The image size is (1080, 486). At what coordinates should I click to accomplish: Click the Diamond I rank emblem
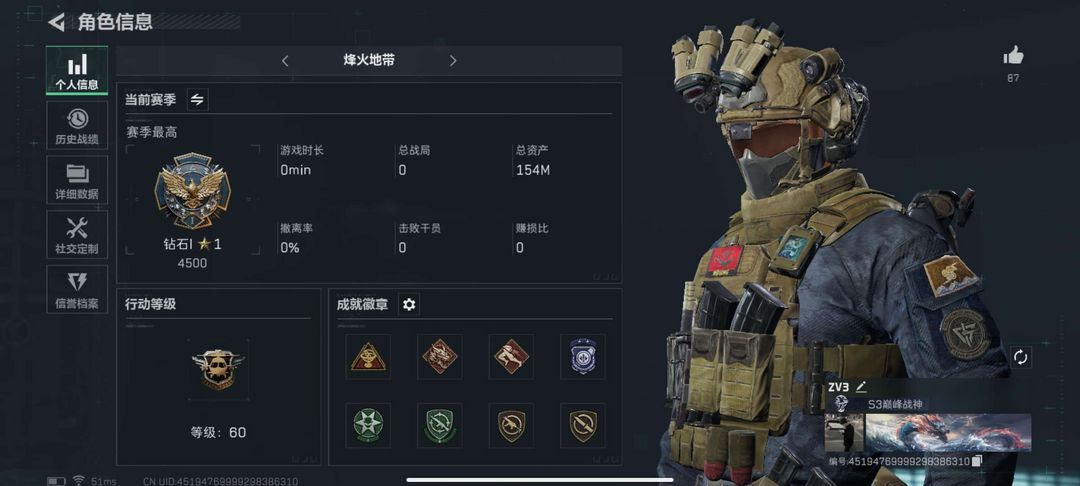[x=192, y=192]
